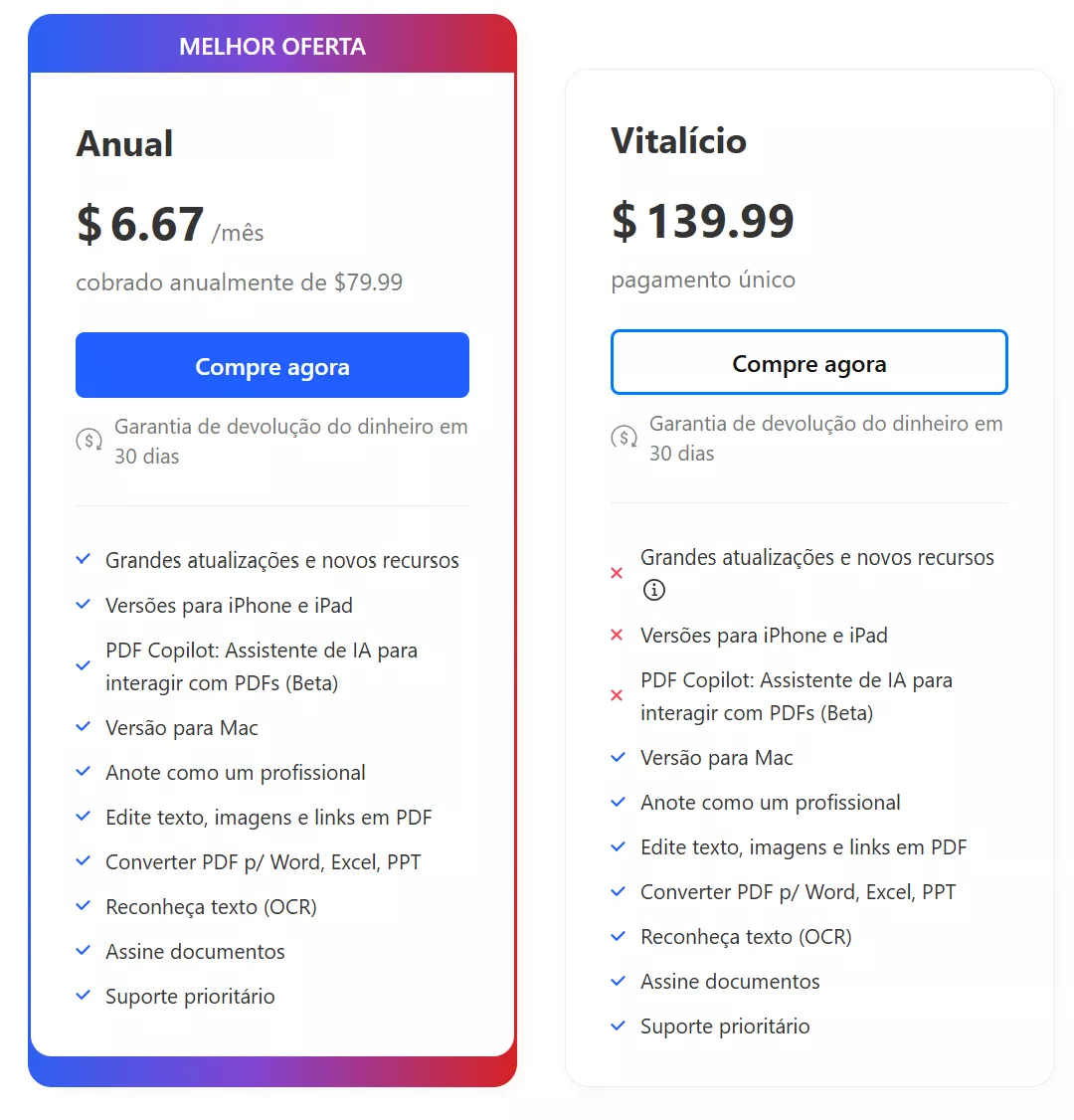Select the 'MELHOR OFERTA' banner

pos(271,46)
